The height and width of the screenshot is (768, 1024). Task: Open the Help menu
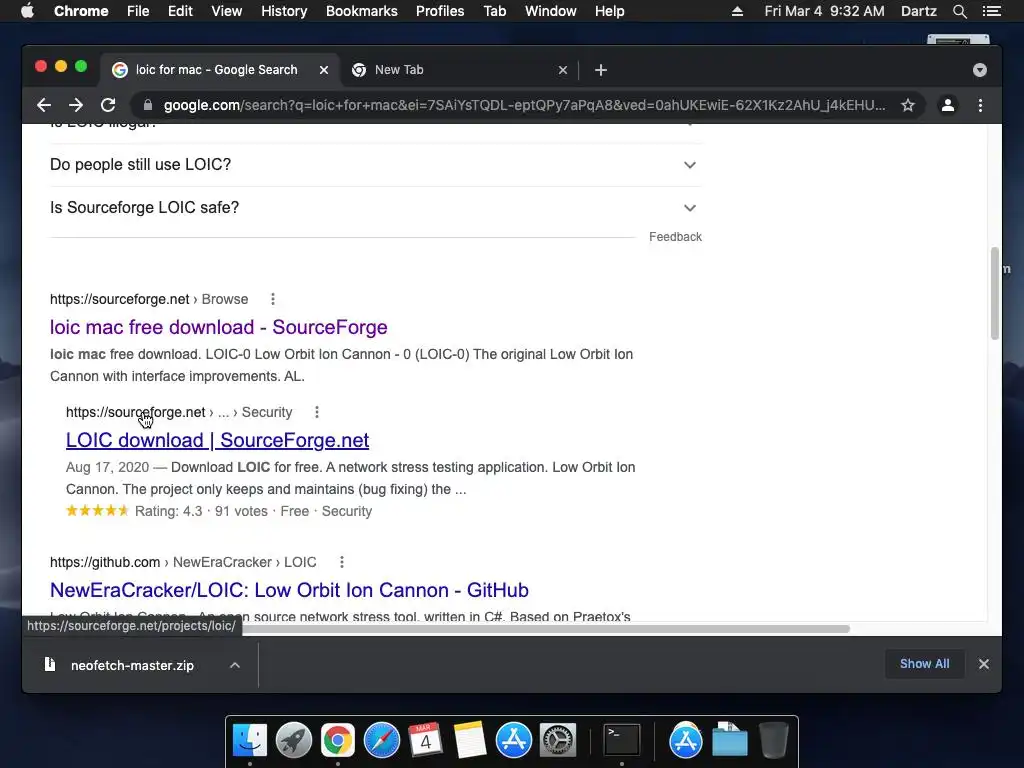coord(609,11)
